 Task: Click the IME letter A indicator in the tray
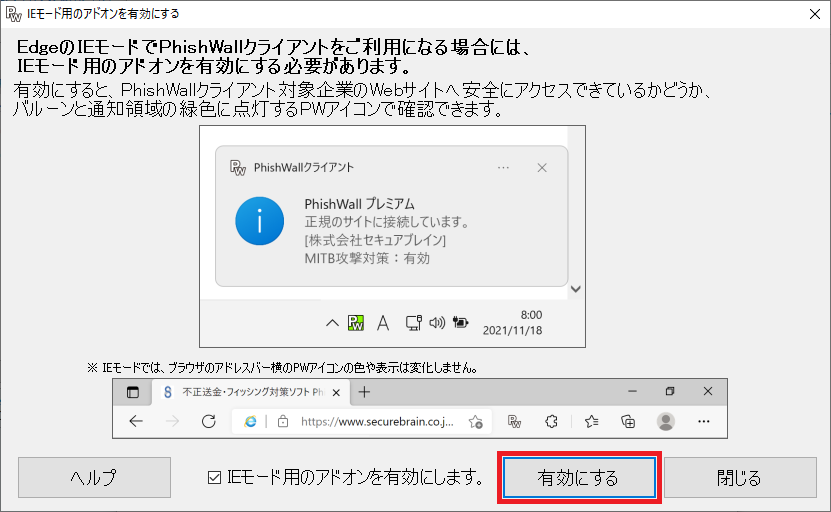383,322
